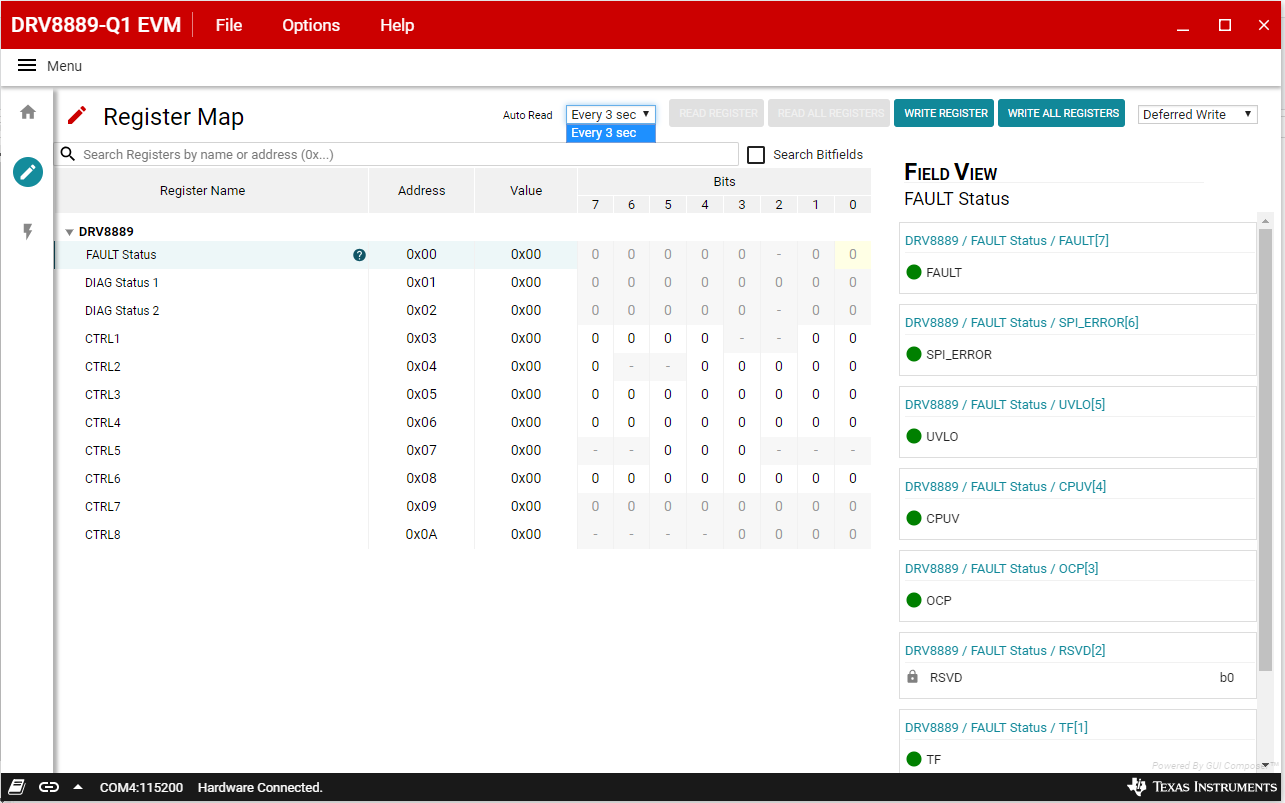Click the Value column header

click(x=526, y=191)
